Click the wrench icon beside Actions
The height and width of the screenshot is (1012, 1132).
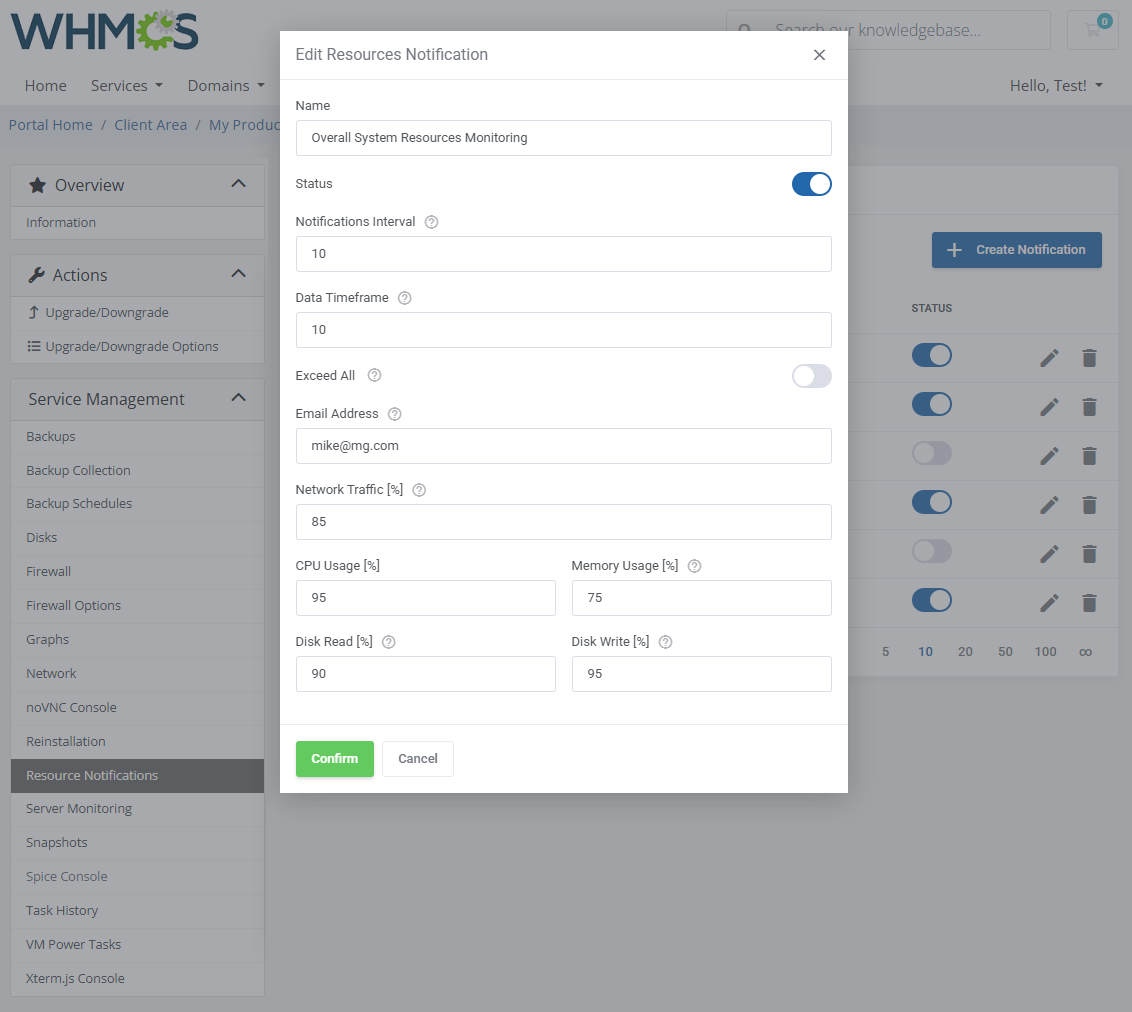(36, 275)
